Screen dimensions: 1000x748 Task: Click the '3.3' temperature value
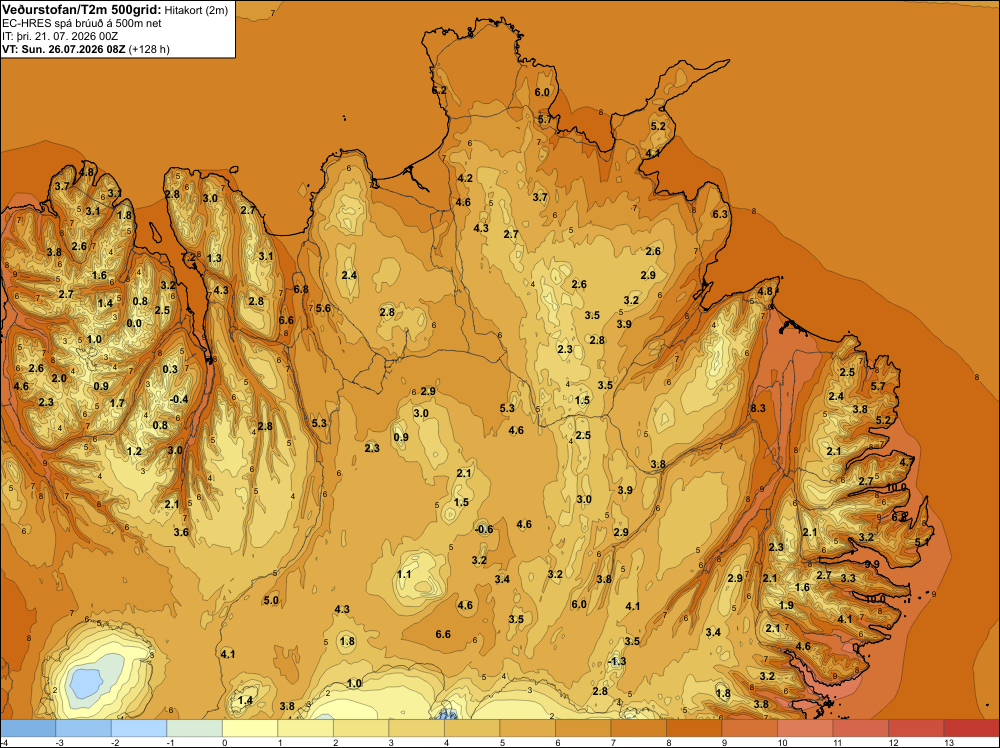click(848, 578)
